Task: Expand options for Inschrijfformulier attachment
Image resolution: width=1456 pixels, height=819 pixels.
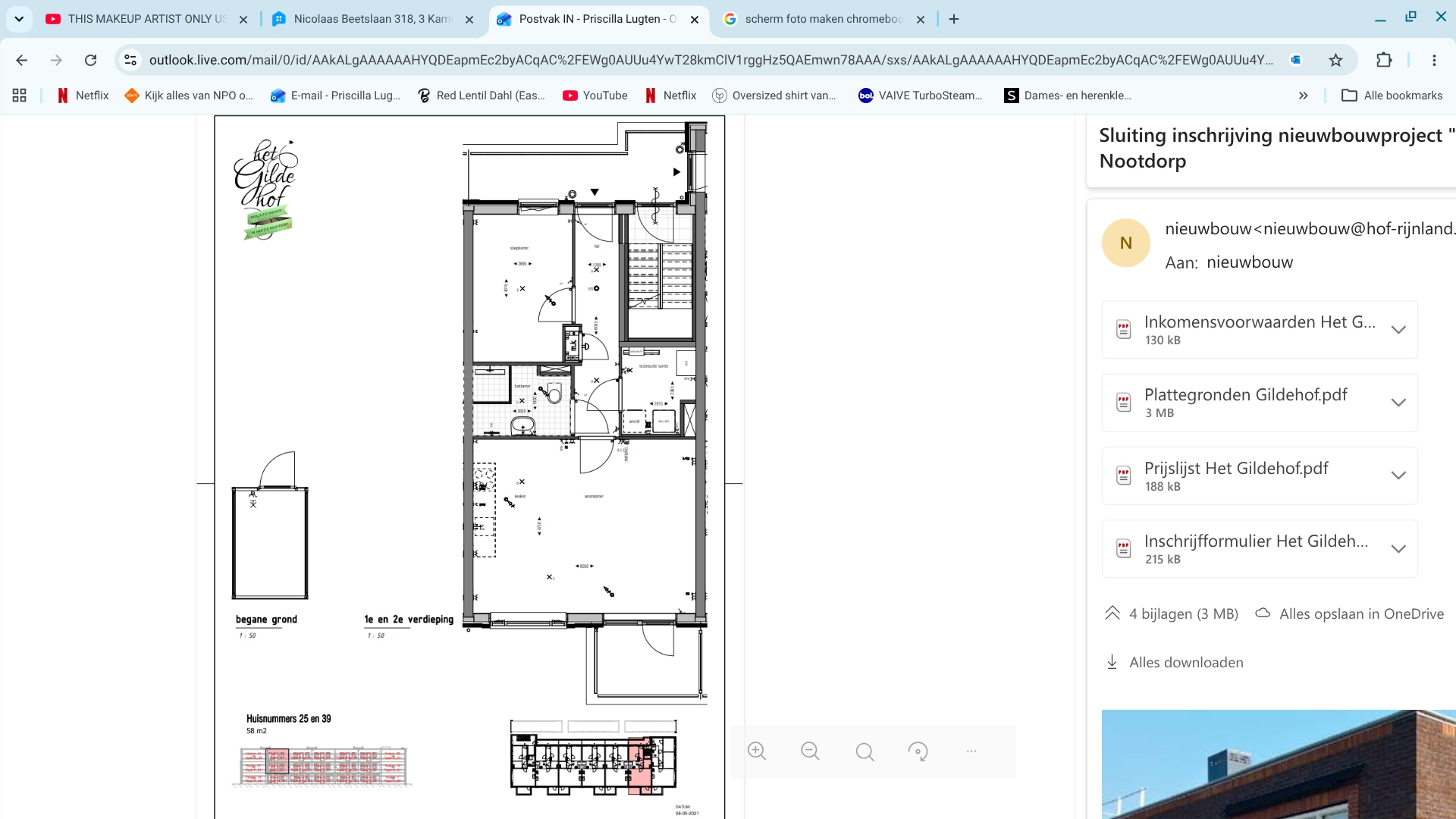Action: click(x=1398, y=549)
